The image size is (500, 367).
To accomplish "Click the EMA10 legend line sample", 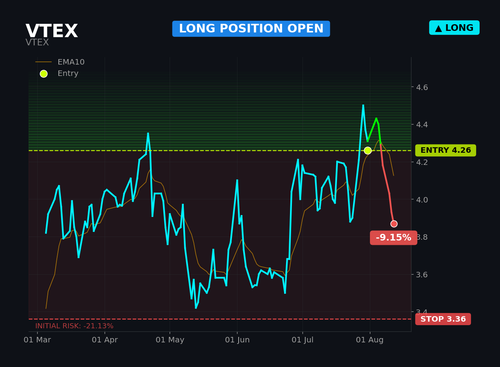I will click(x=44, y=62).
